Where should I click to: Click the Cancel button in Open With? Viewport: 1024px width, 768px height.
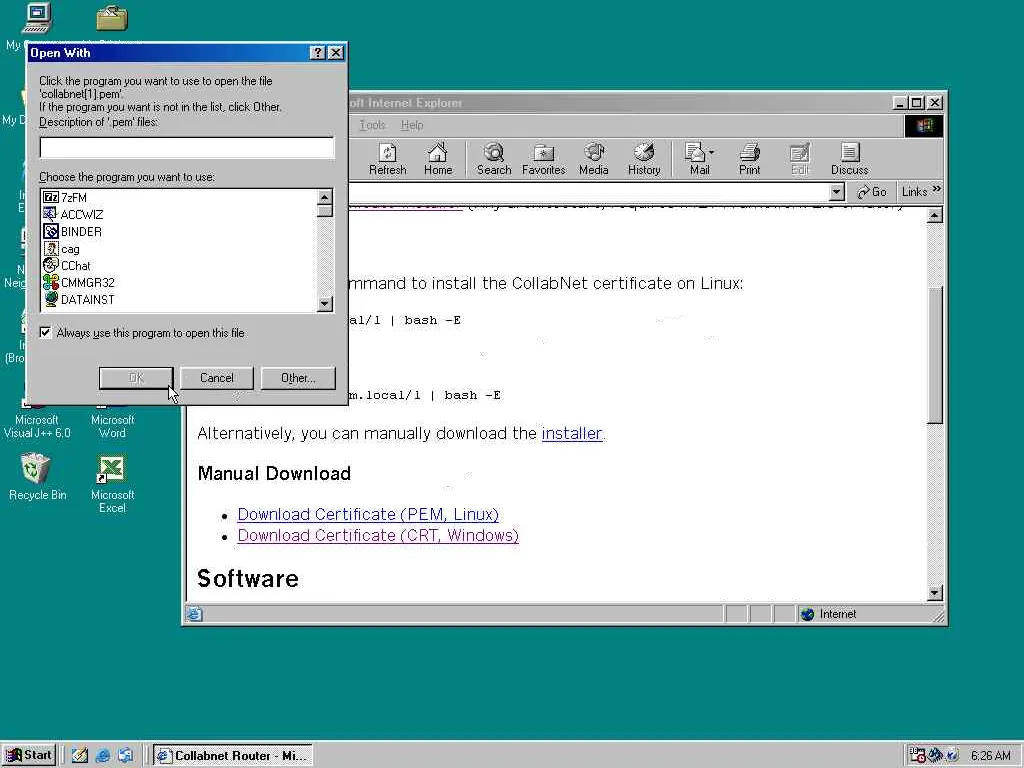coord(216,377)
